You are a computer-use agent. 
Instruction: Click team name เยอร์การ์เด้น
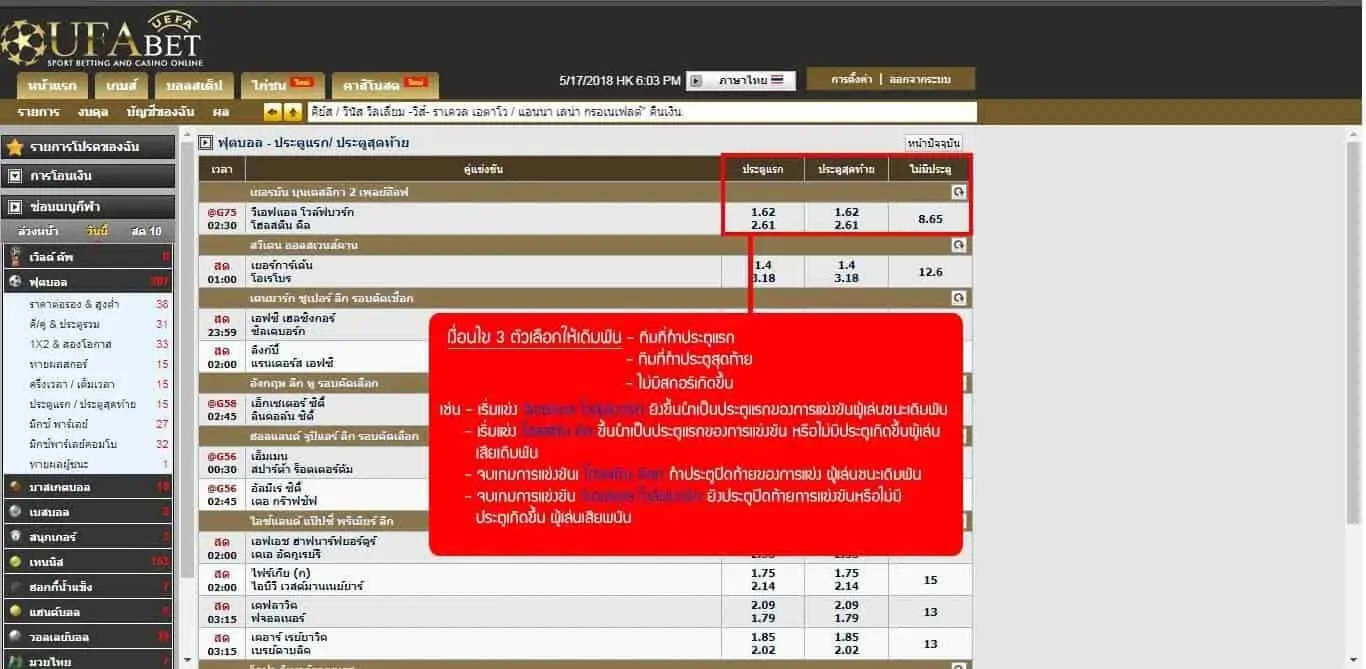(x=283, y=265)
